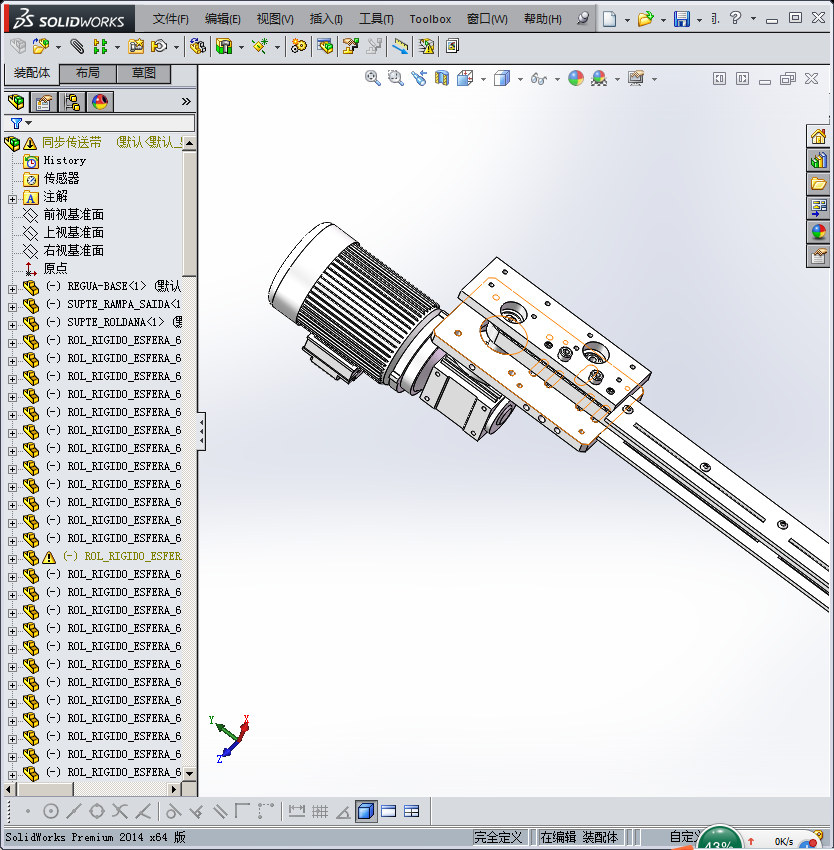Toggle the shaded cube view mode button
834x850 pixels.
pos(366,812)
